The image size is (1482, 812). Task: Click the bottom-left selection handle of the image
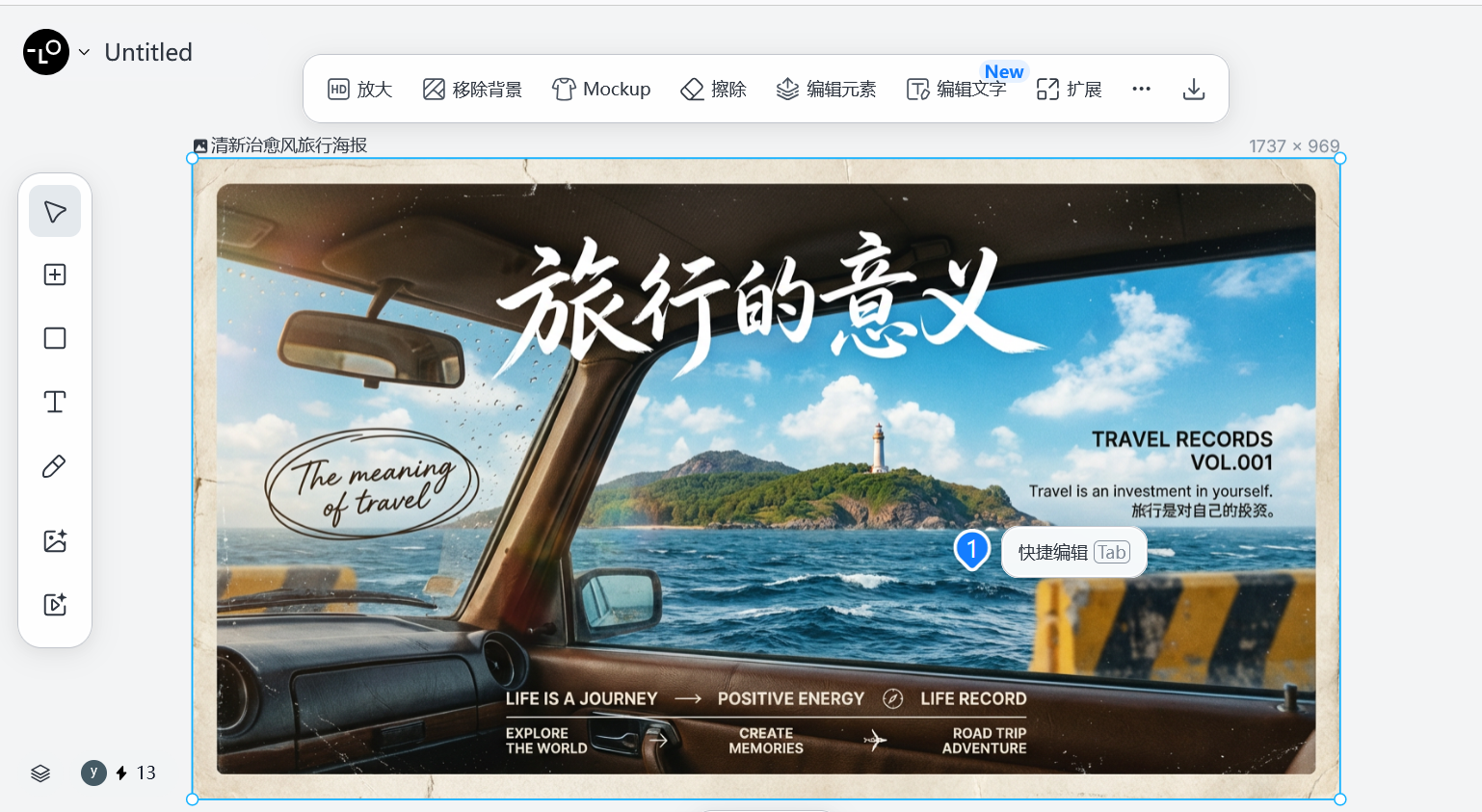point(193,799)
